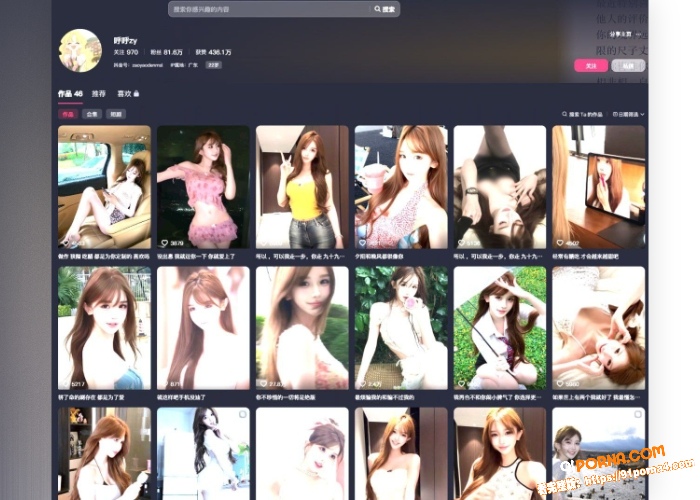Open private message with 私信 button
The height and width of the screenshot is (500, 700).
(628, 66)
